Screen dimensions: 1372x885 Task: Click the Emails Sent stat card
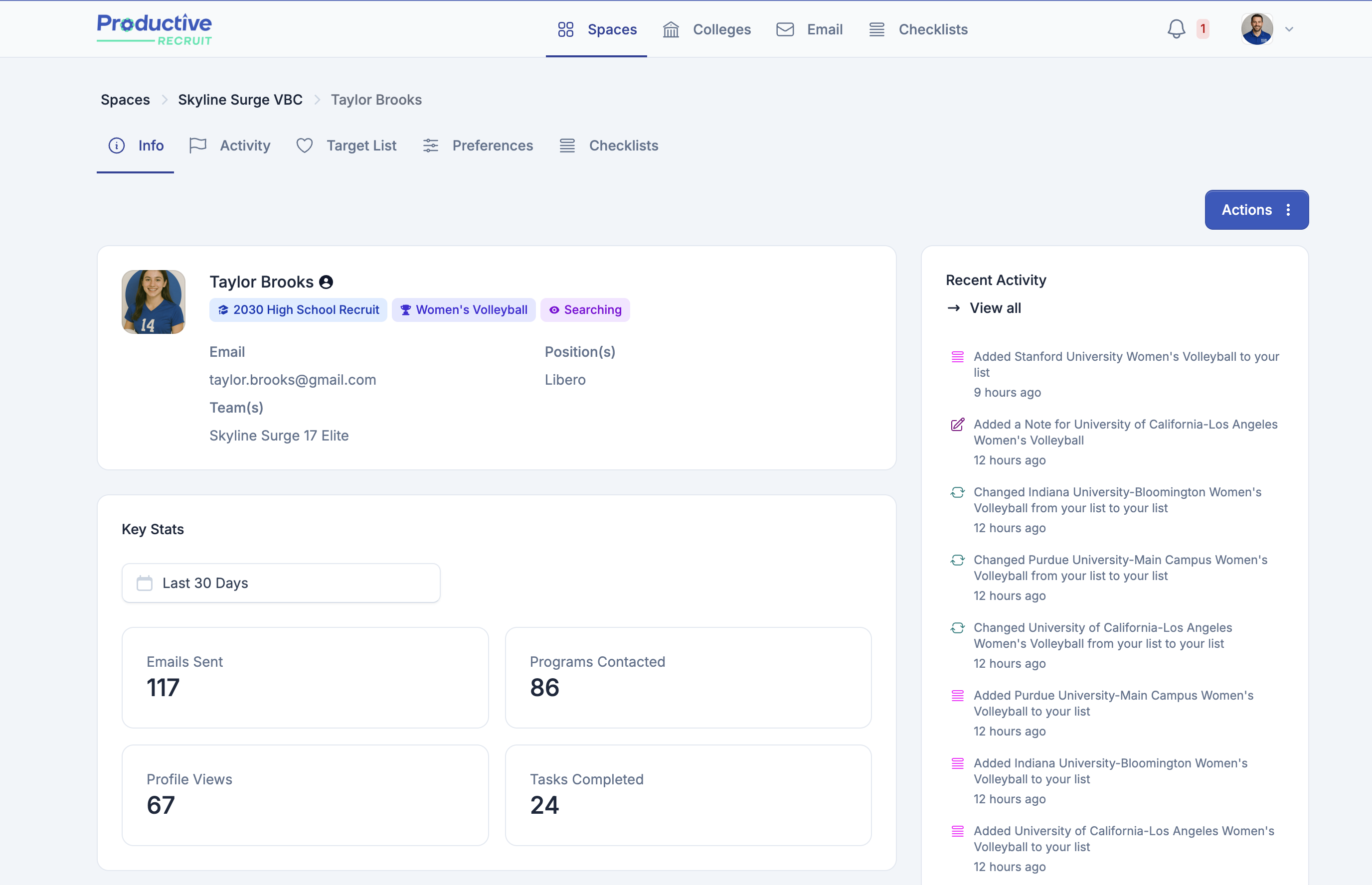[305, 678]
